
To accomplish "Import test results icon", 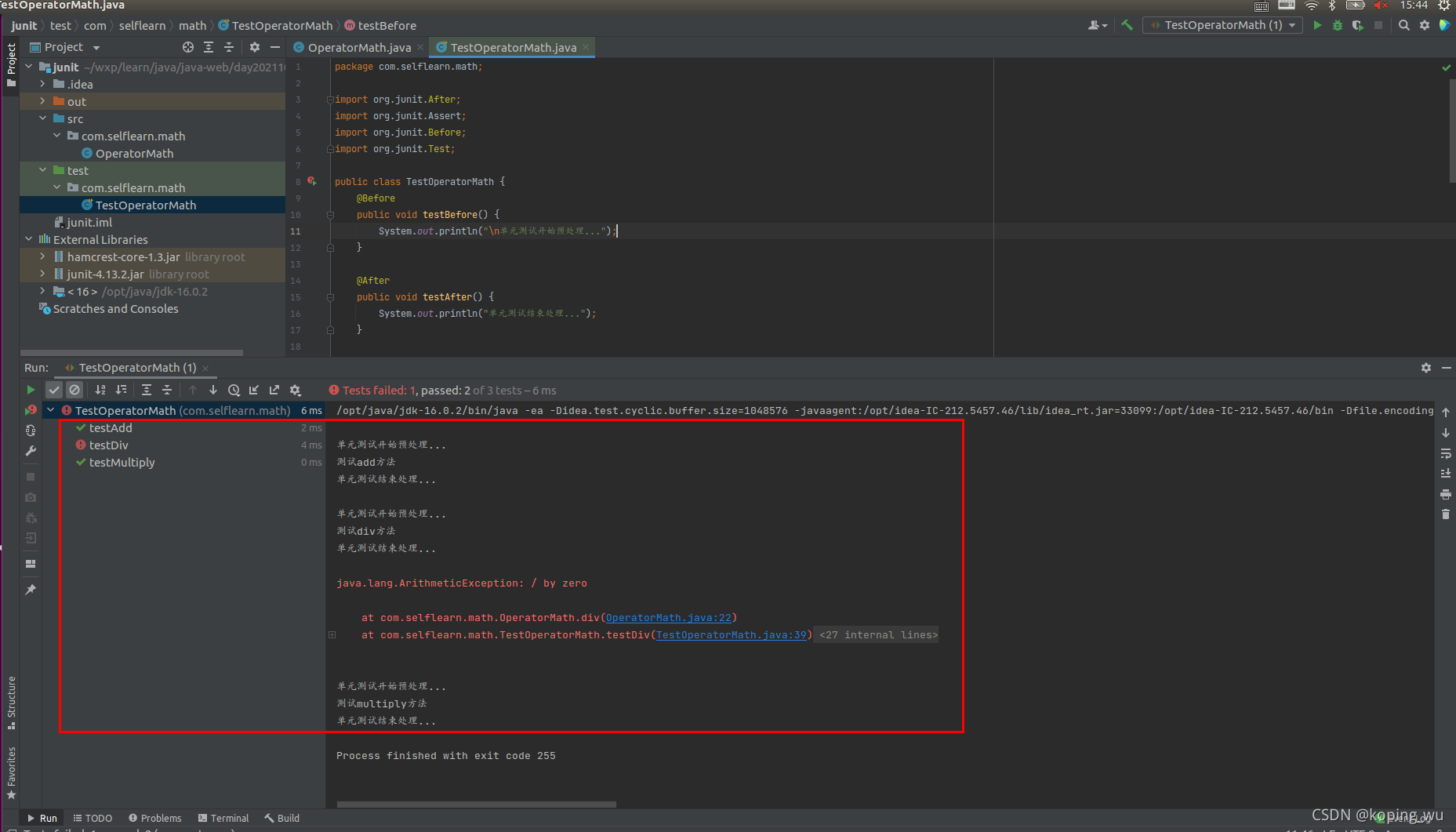I will (254, 390).
